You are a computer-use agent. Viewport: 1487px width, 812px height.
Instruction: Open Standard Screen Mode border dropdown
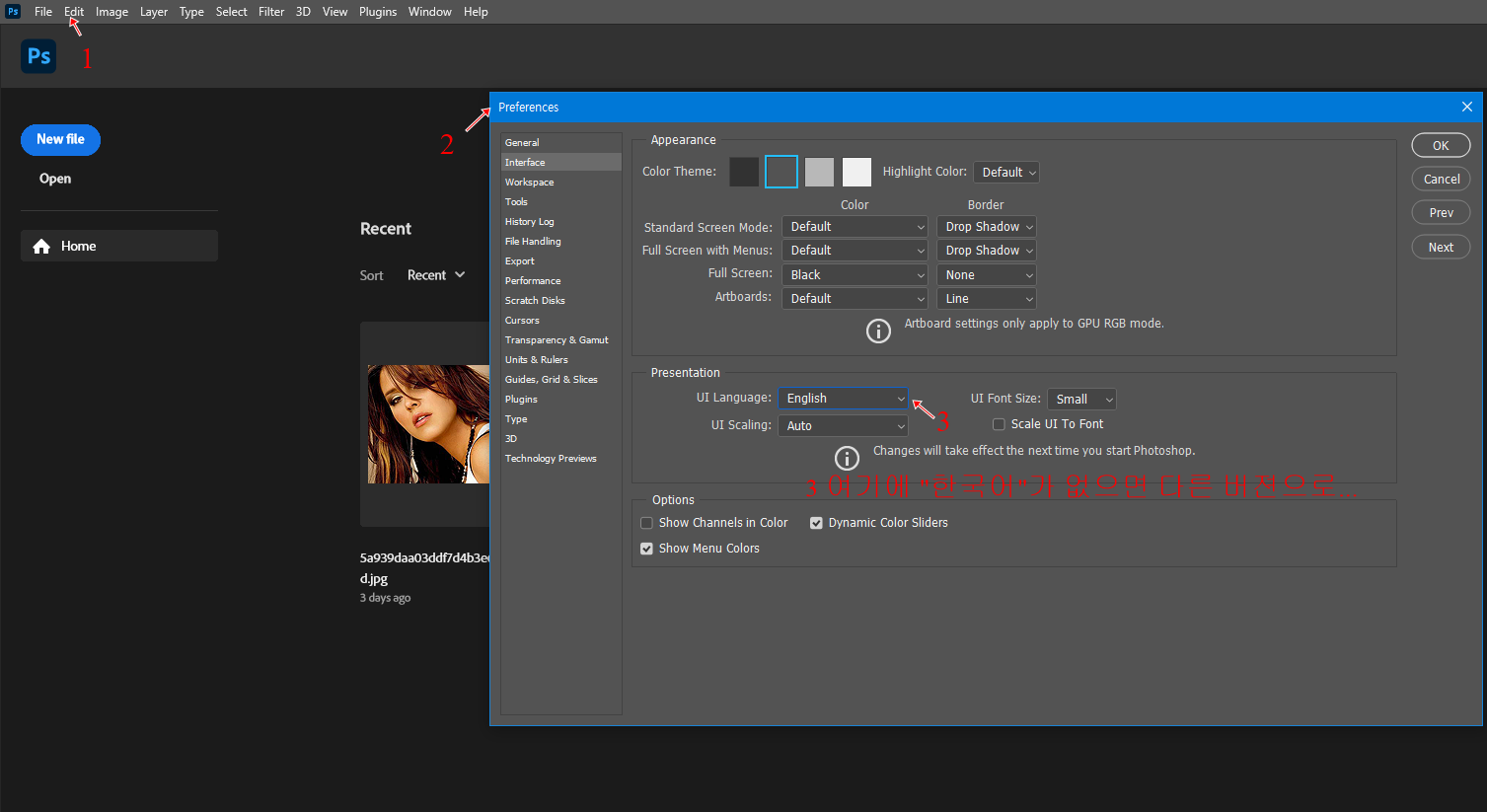(x=987, y=227)
